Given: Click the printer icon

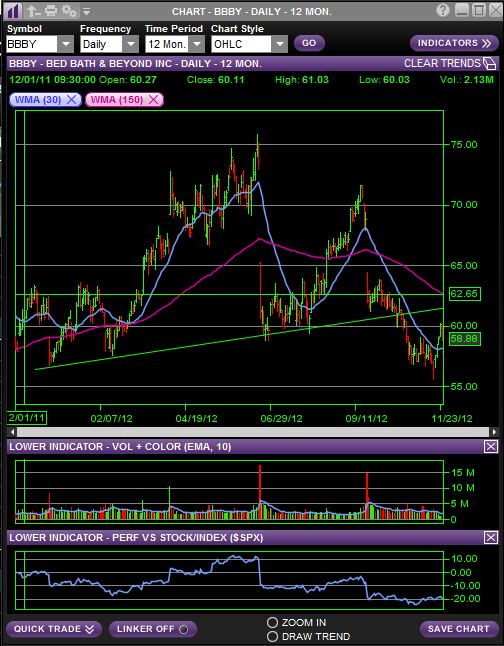Looking at the screenshot, I should [51, 11].
